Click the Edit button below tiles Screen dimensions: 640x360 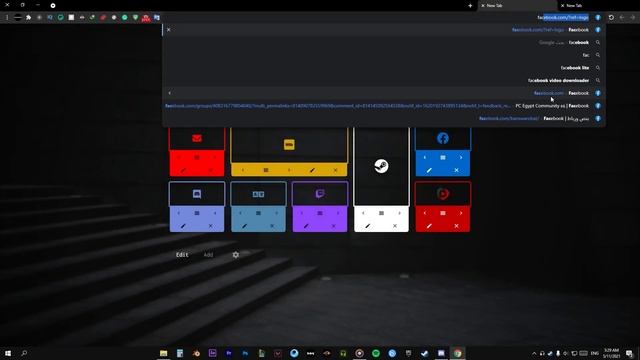(x=182, y=255)
